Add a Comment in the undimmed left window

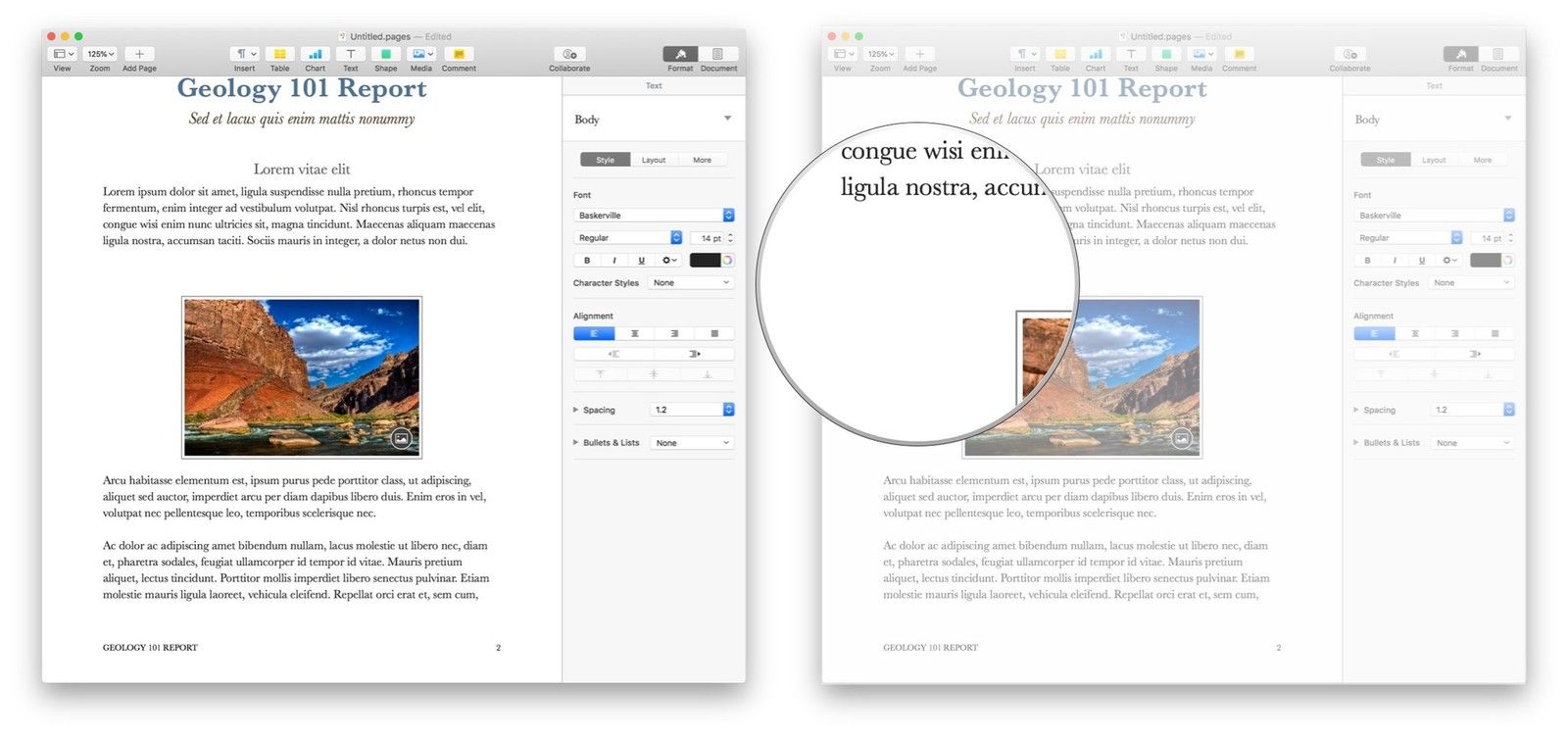[458, 55]
